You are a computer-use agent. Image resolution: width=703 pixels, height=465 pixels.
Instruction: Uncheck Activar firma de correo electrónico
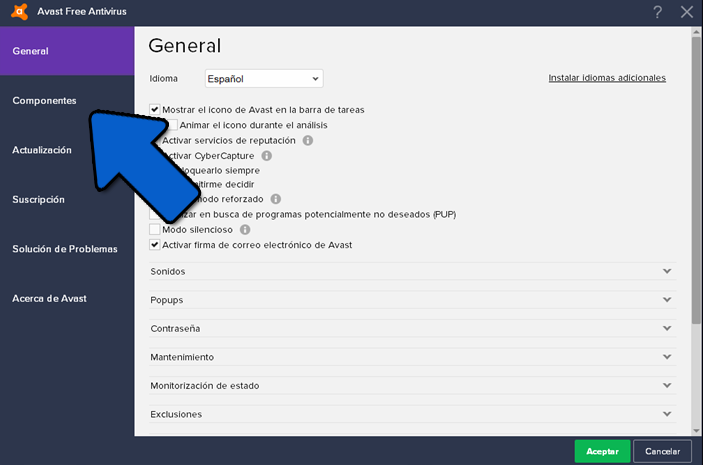click(x=155, y=245)
